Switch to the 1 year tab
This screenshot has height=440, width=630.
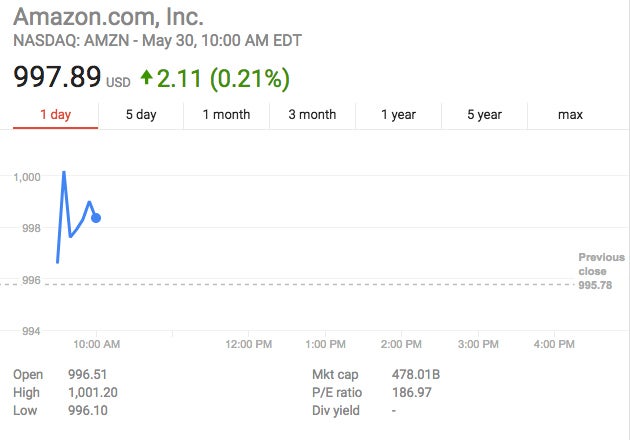point(398,115)
